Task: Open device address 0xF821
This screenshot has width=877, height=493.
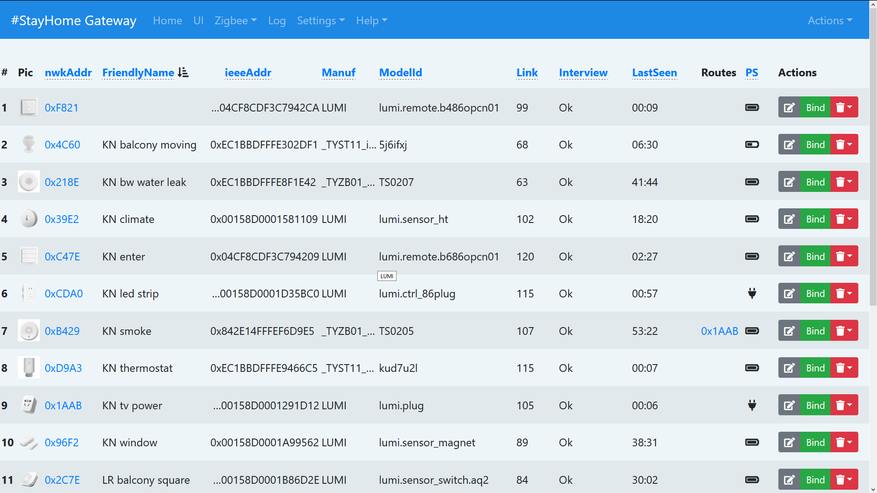Action: pos(62,107)
